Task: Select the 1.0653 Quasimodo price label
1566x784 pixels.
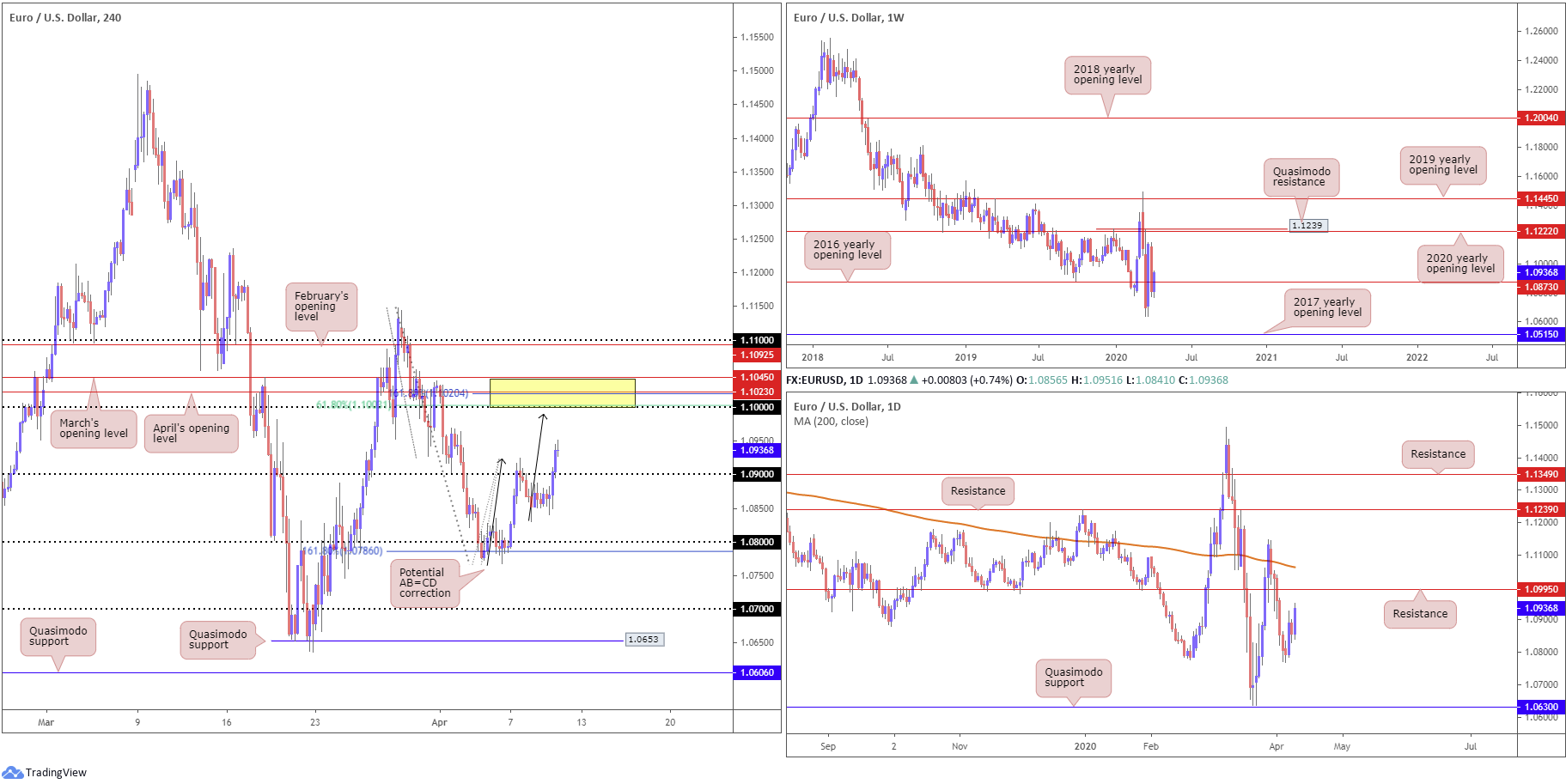Action: pos(643,639)
